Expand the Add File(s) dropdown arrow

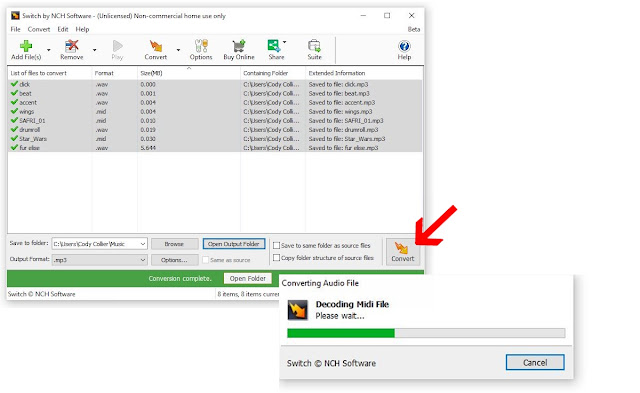(49, 50)
